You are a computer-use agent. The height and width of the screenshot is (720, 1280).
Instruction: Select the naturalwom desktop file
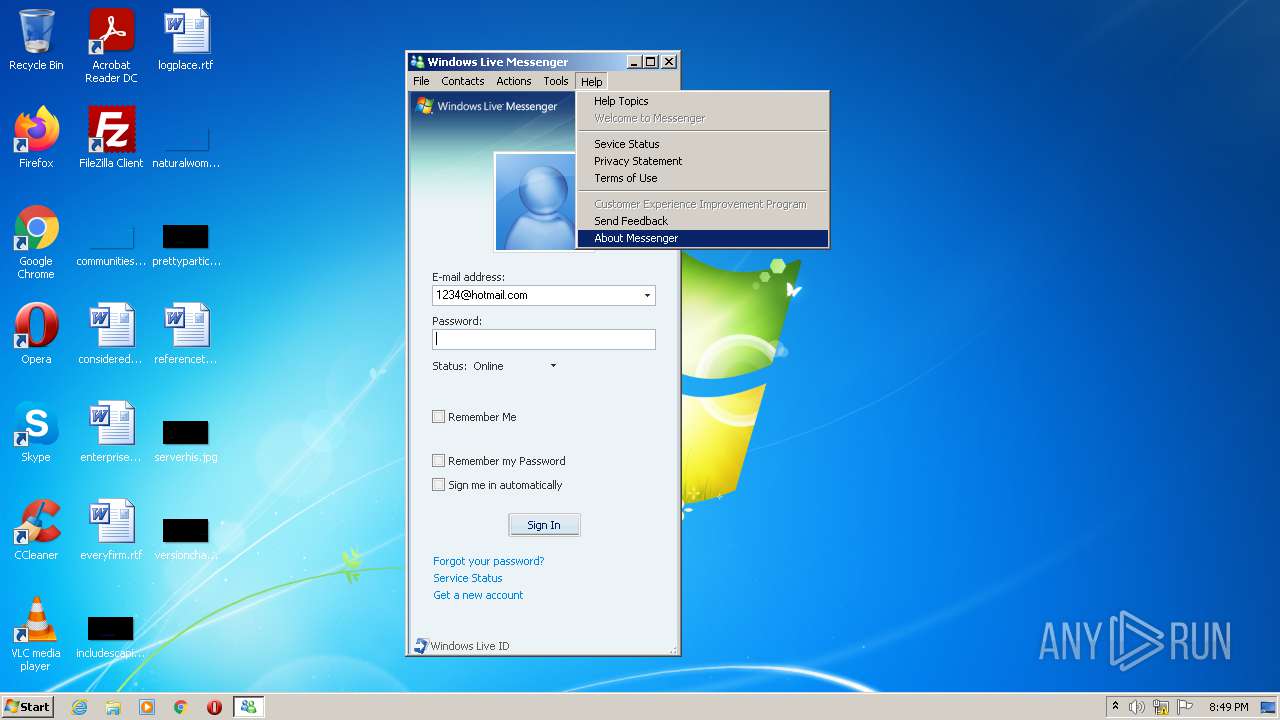[x=186, y=147]
